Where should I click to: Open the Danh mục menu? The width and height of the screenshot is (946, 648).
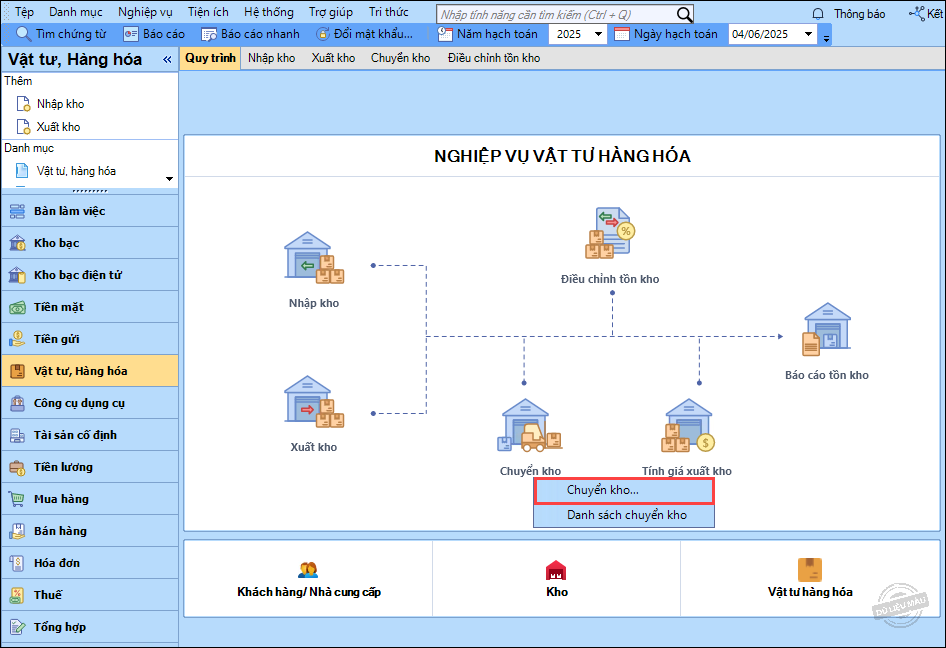click(x=75, y=12)
